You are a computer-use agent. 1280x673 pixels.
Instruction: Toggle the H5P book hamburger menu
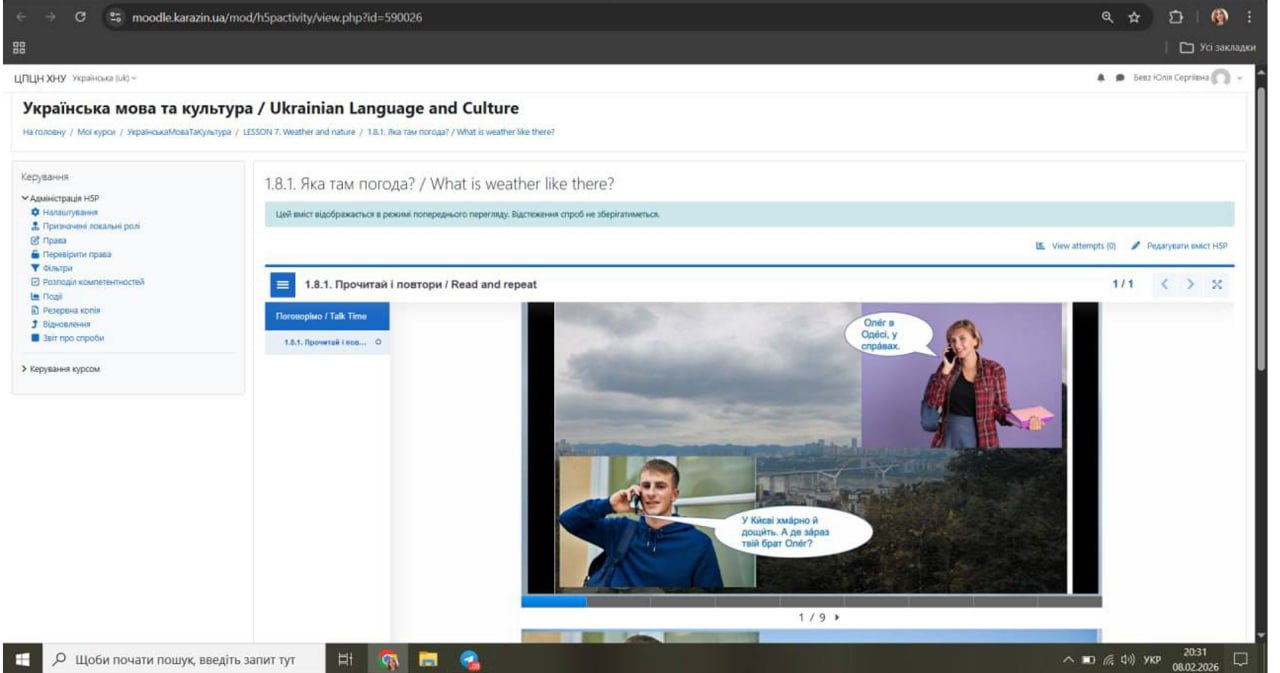282,285
